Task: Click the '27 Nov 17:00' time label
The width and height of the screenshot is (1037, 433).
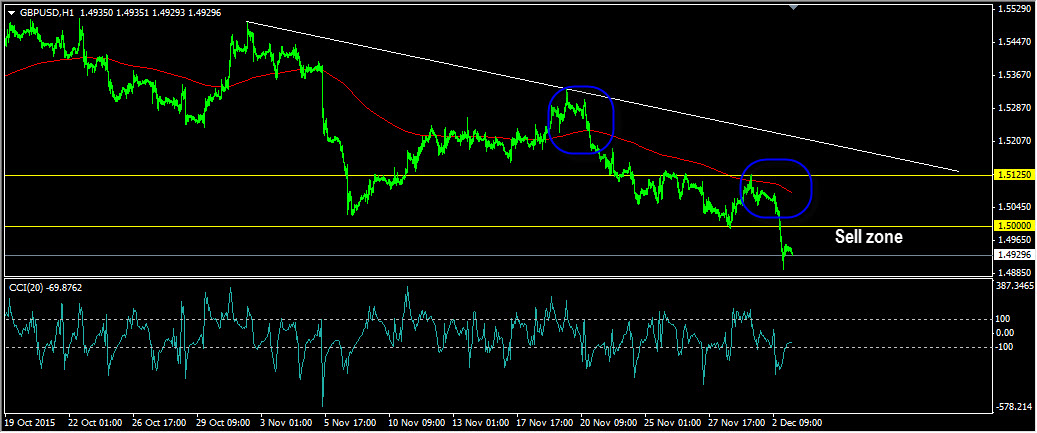Action: coord(737,422)
